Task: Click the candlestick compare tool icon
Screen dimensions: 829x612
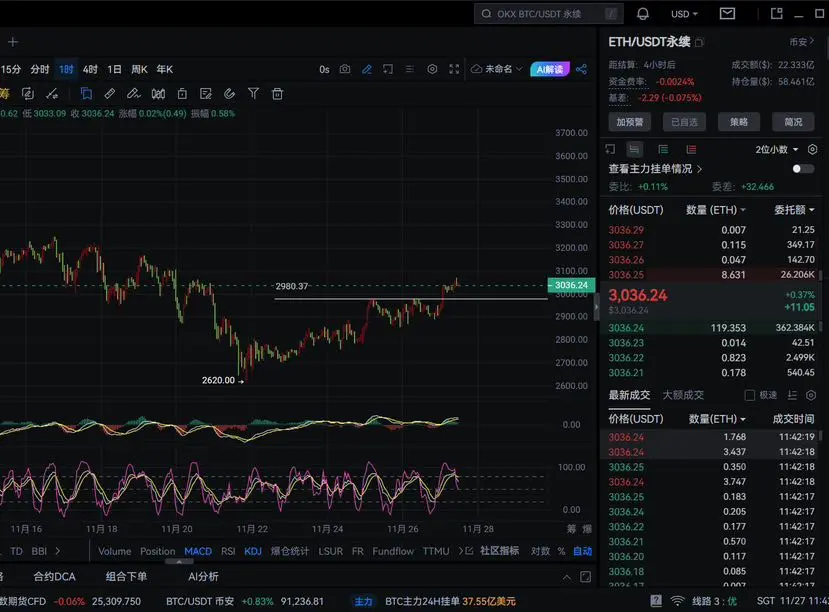Action: coord(158,94)
